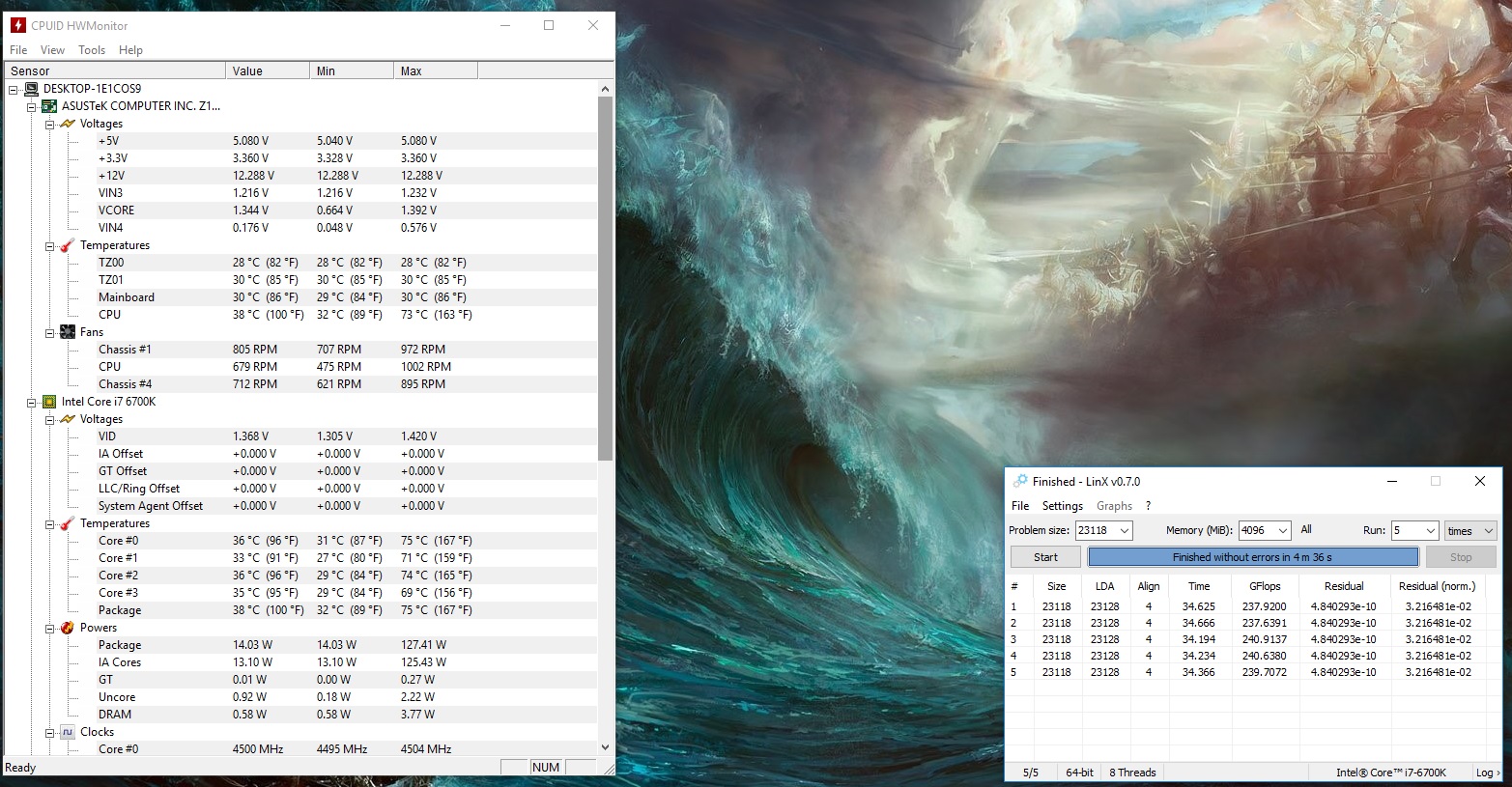
Task: Collapse the ASUSTeK Temperatures group
Action: [x=49, y=245]
